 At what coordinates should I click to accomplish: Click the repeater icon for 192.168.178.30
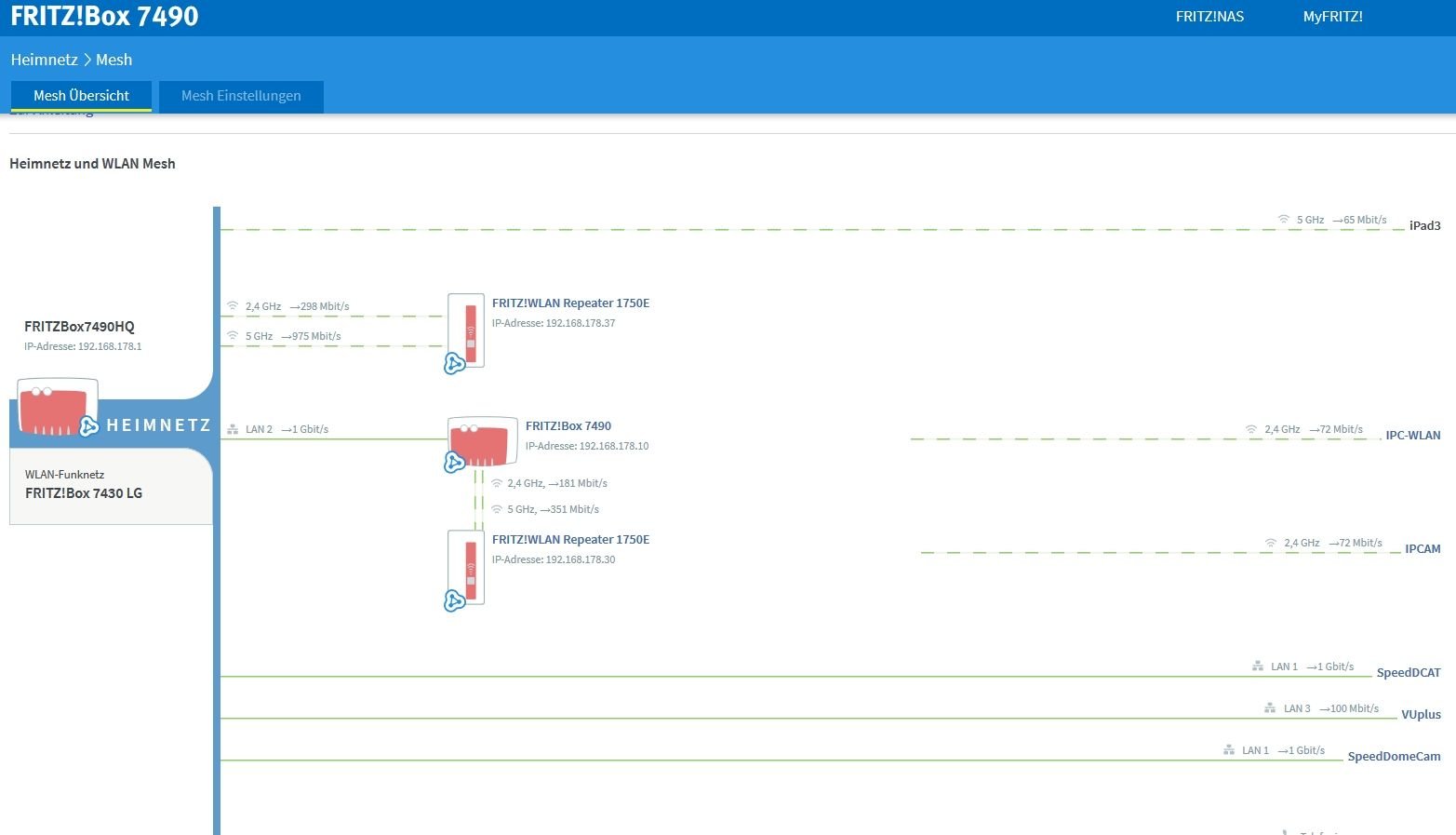466,568
